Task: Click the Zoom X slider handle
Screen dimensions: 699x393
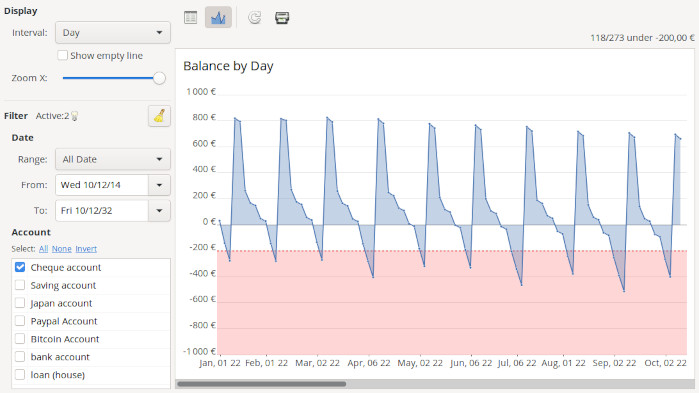Action: click(159, 78)
